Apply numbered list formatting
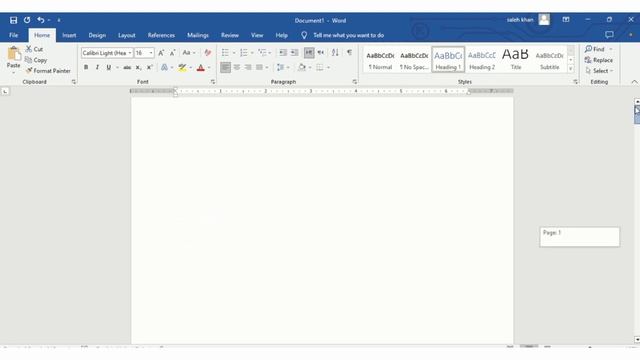The height and width of the screenshot is (360, 640). [x=244, y=53]
